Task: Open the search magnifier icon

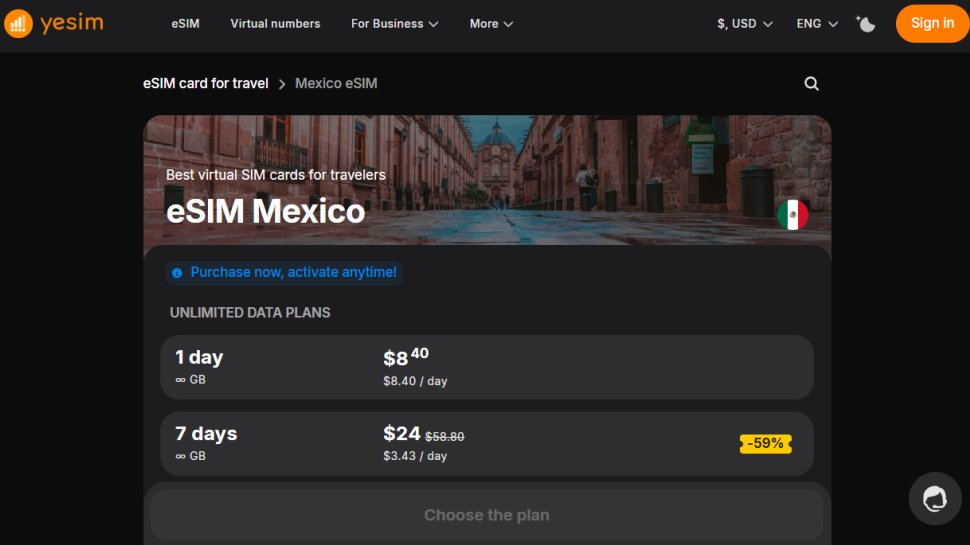Action: [x=811, y=84]
